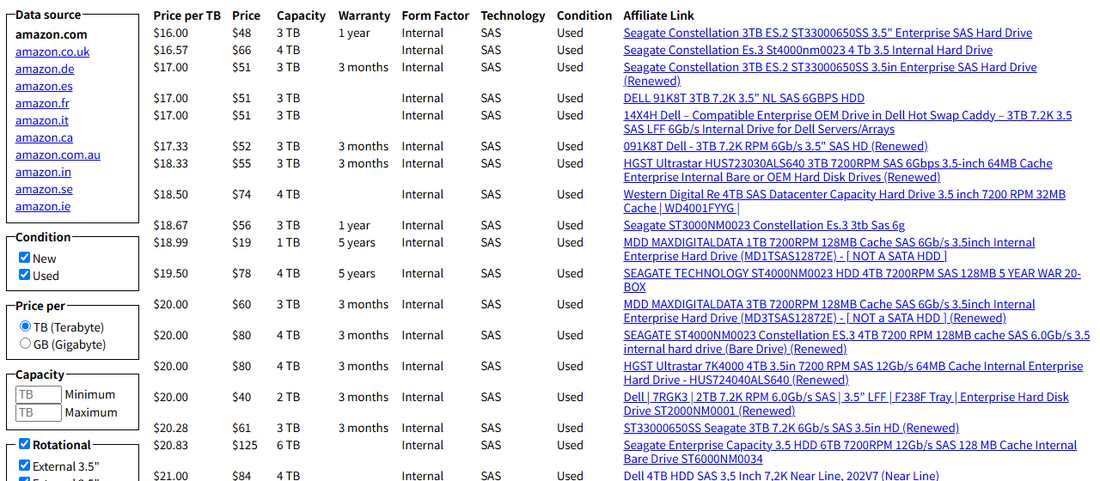Image resolution: width=1100 pixels, height=481 pixels.
Task: Open amazon.ca data source link
Action: coord(44,137)
